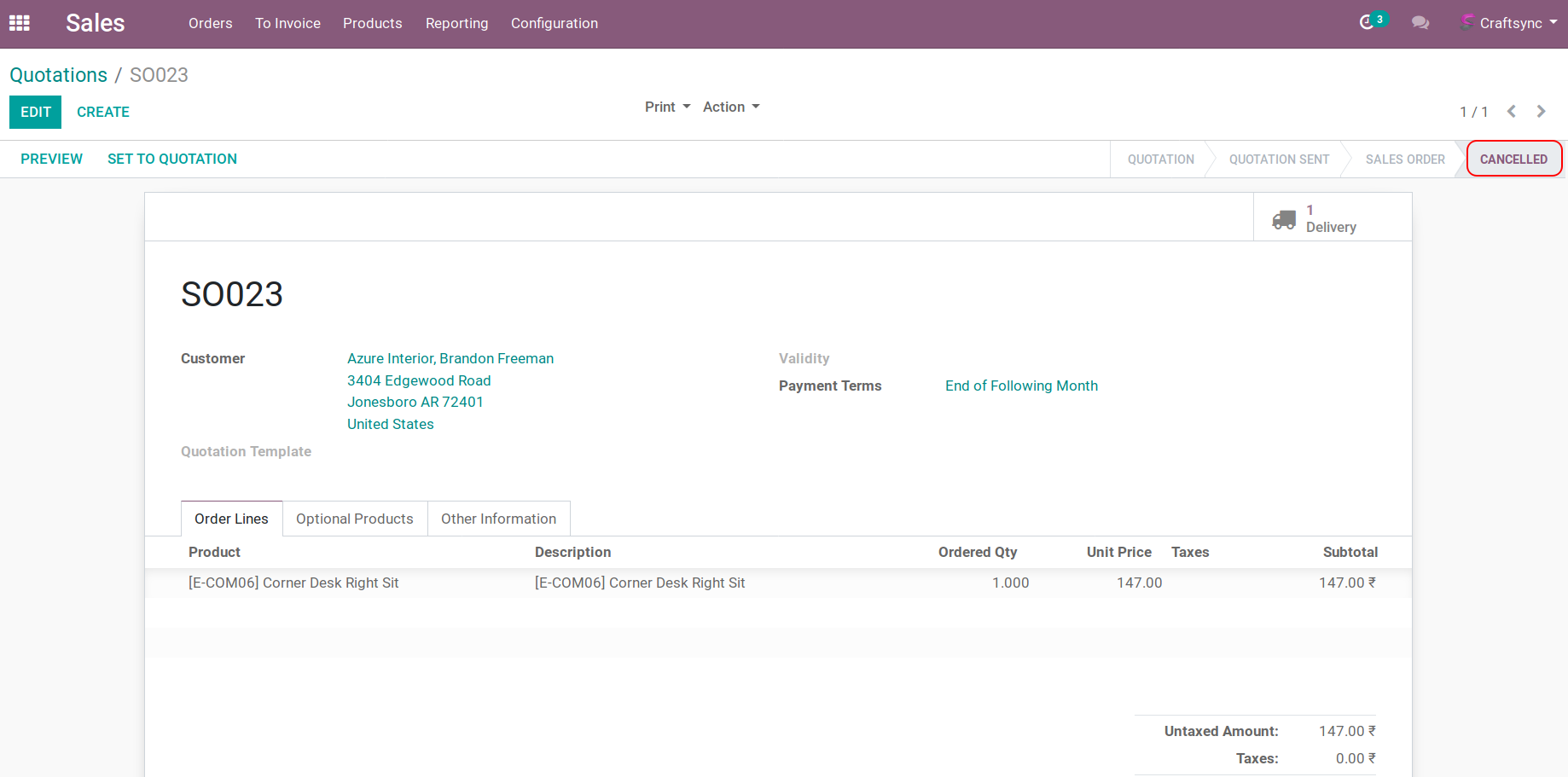
Task: Expand the Print dropdown
Action: click(x=667, y=107)
